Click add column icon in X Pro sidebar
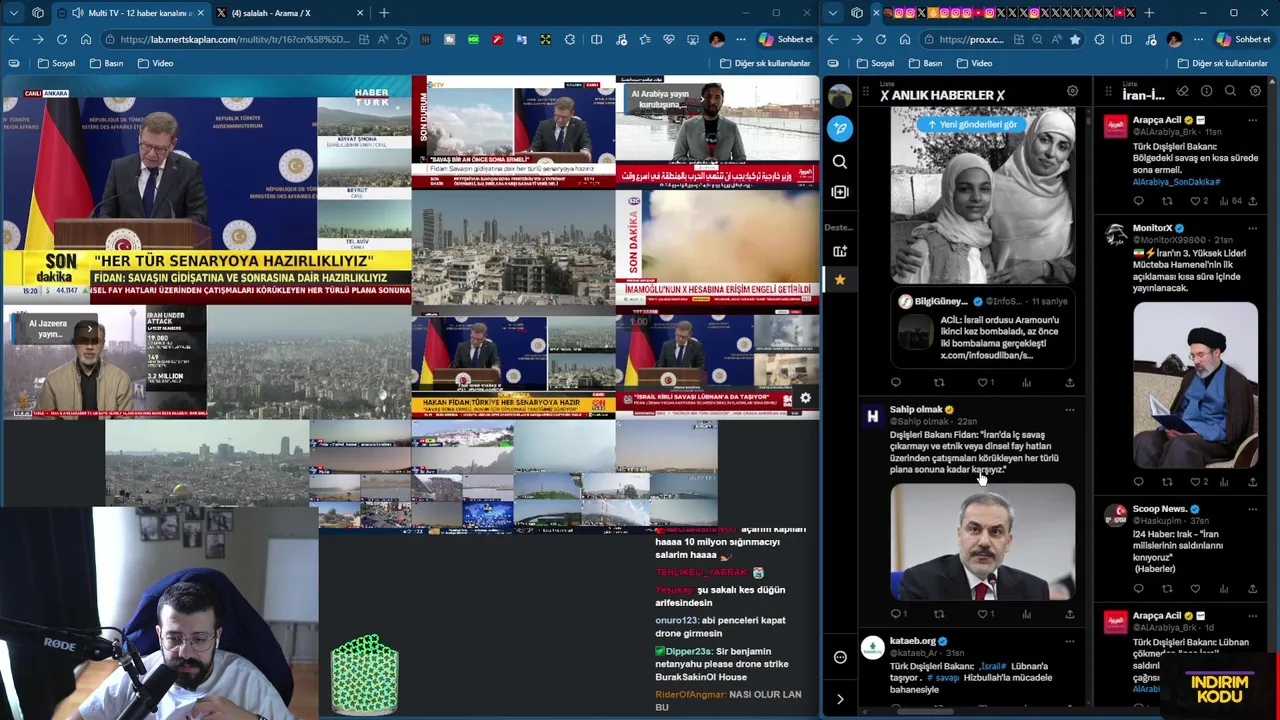 [x=840, y=191]
